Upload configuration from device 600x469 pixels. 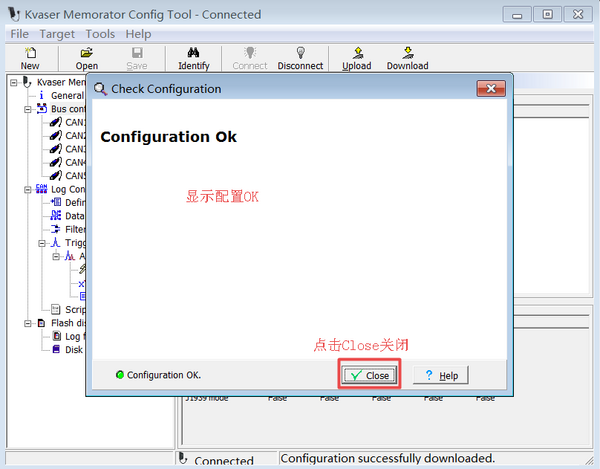point(357,58)
